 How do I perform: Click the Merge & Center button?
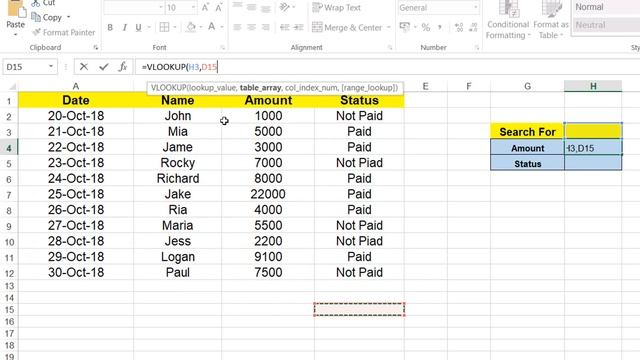pos(347,27)
